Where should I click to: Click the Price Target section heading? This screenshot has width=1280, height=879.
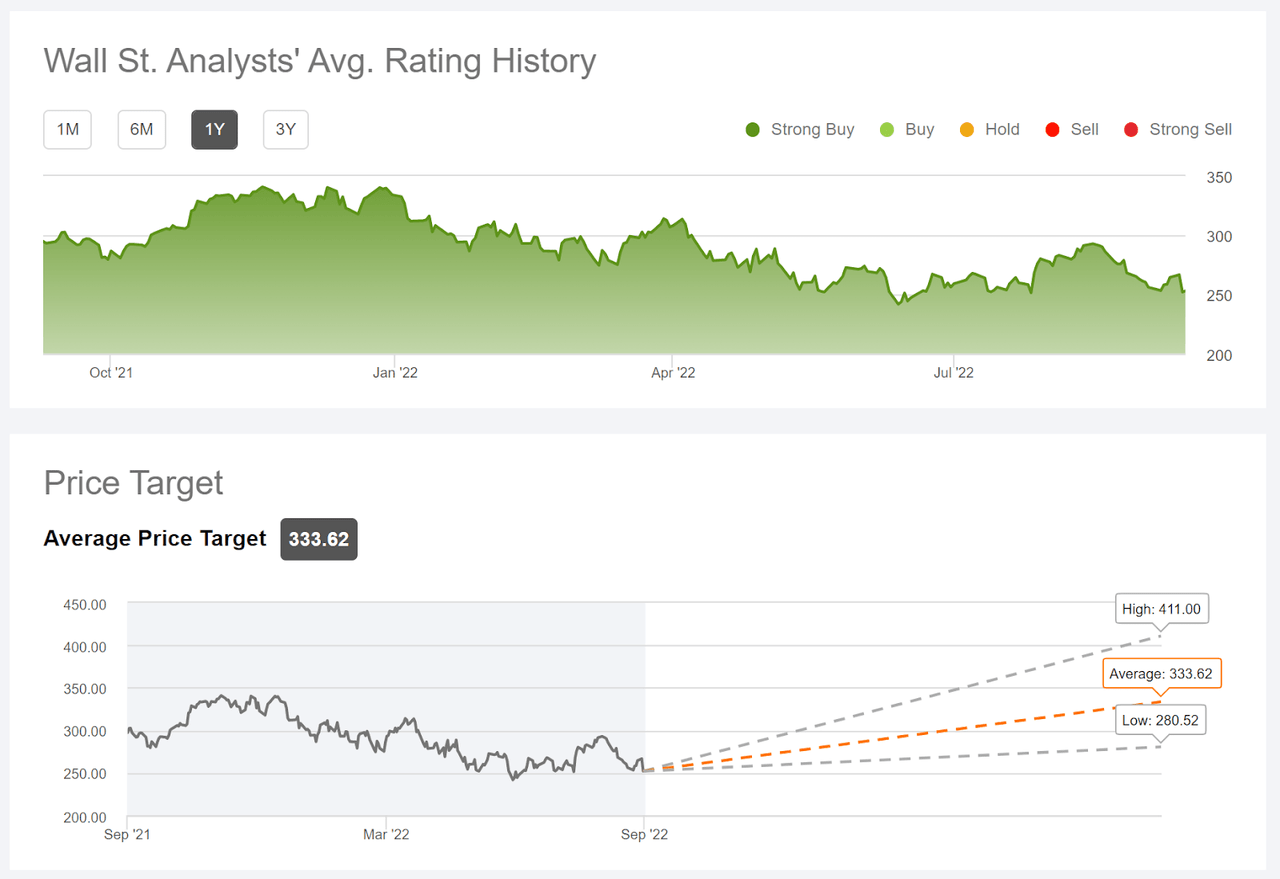(134, 483)
